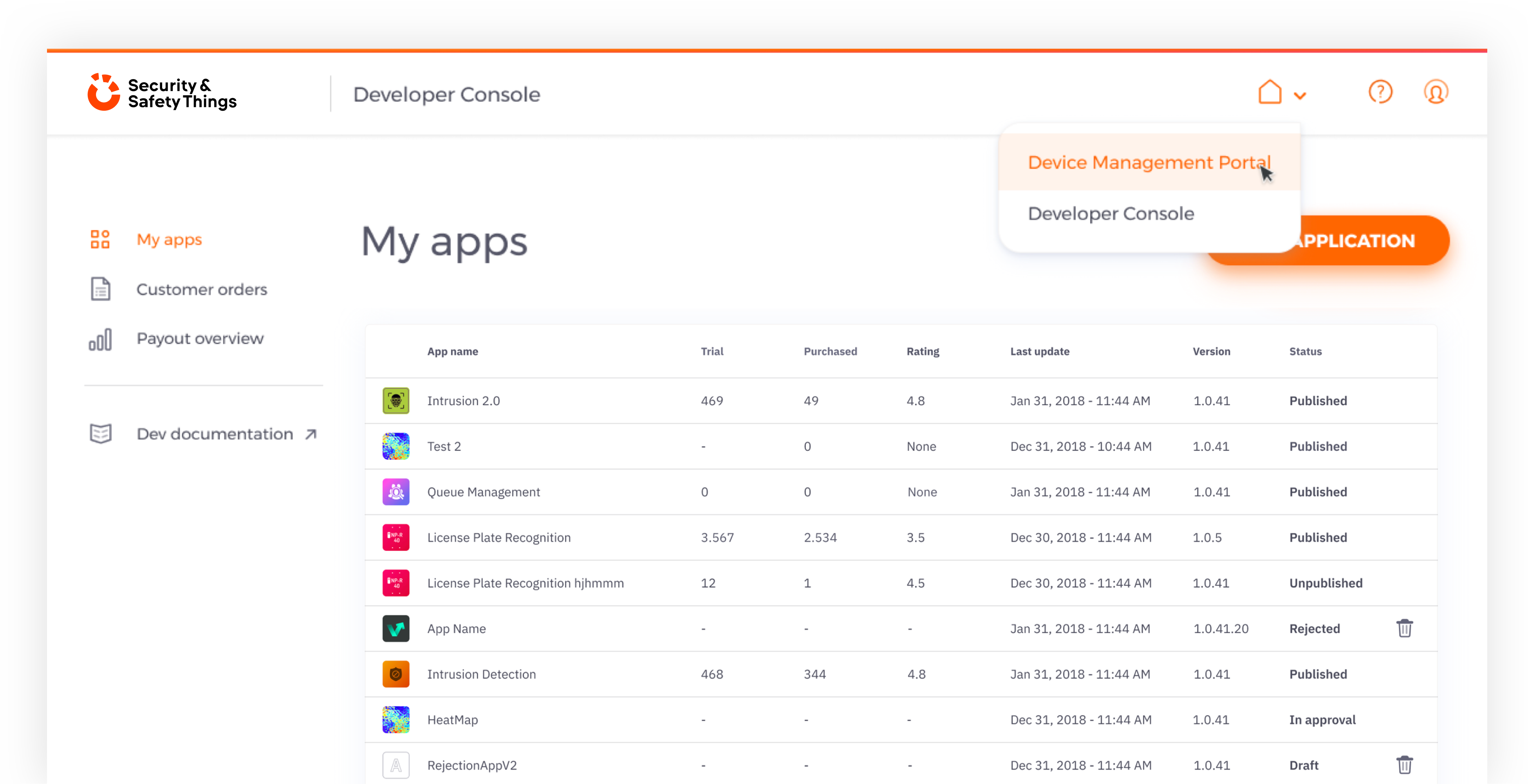The image size is (1528, 784).
Task: Open Customer orders page
Action: click(x=202, y=289)
